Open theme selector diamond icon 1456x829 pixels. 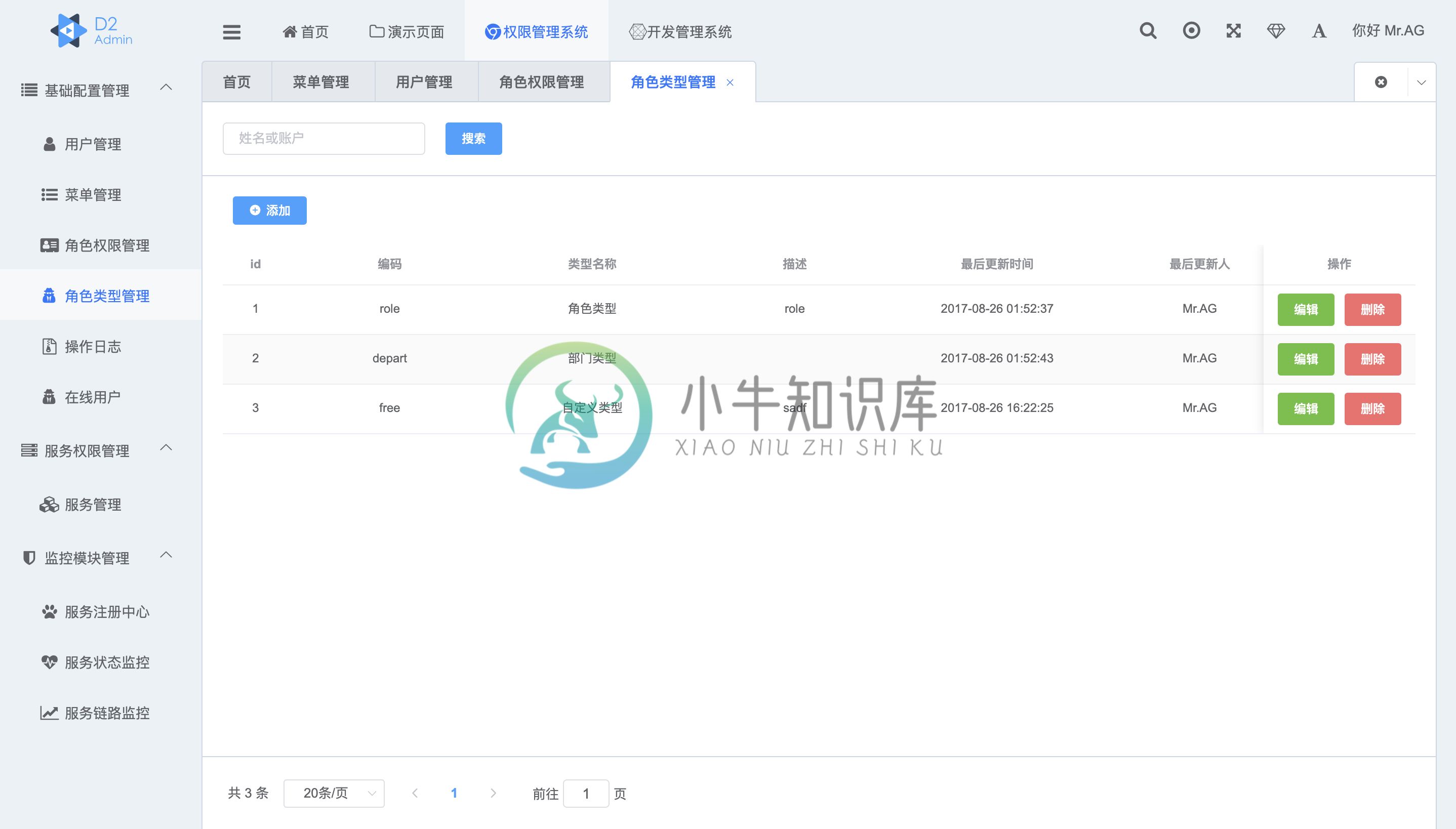coord(1276,31)
